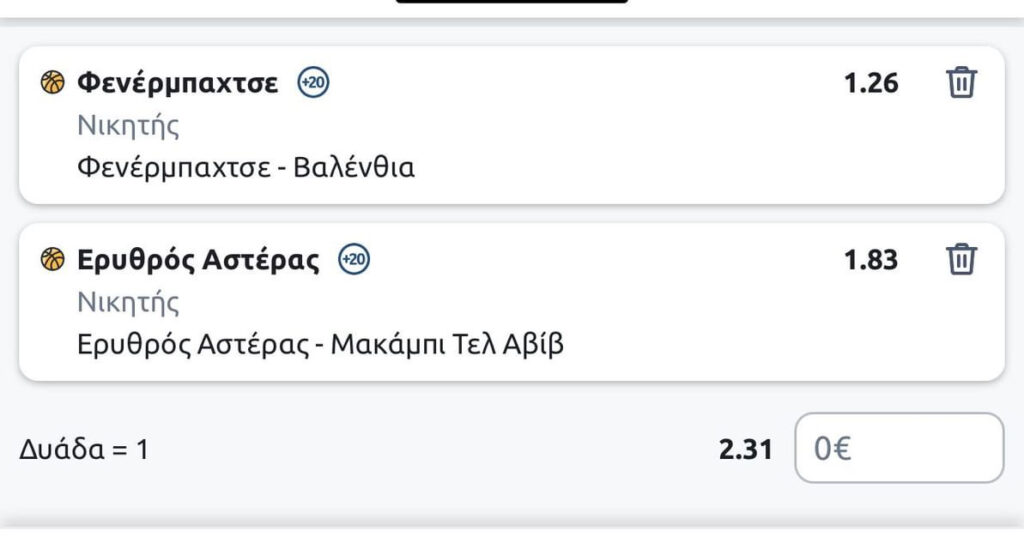Delete the Φενέρμπαχτσε bet selection
The image size is (1024, 549).
pos(961,82)
